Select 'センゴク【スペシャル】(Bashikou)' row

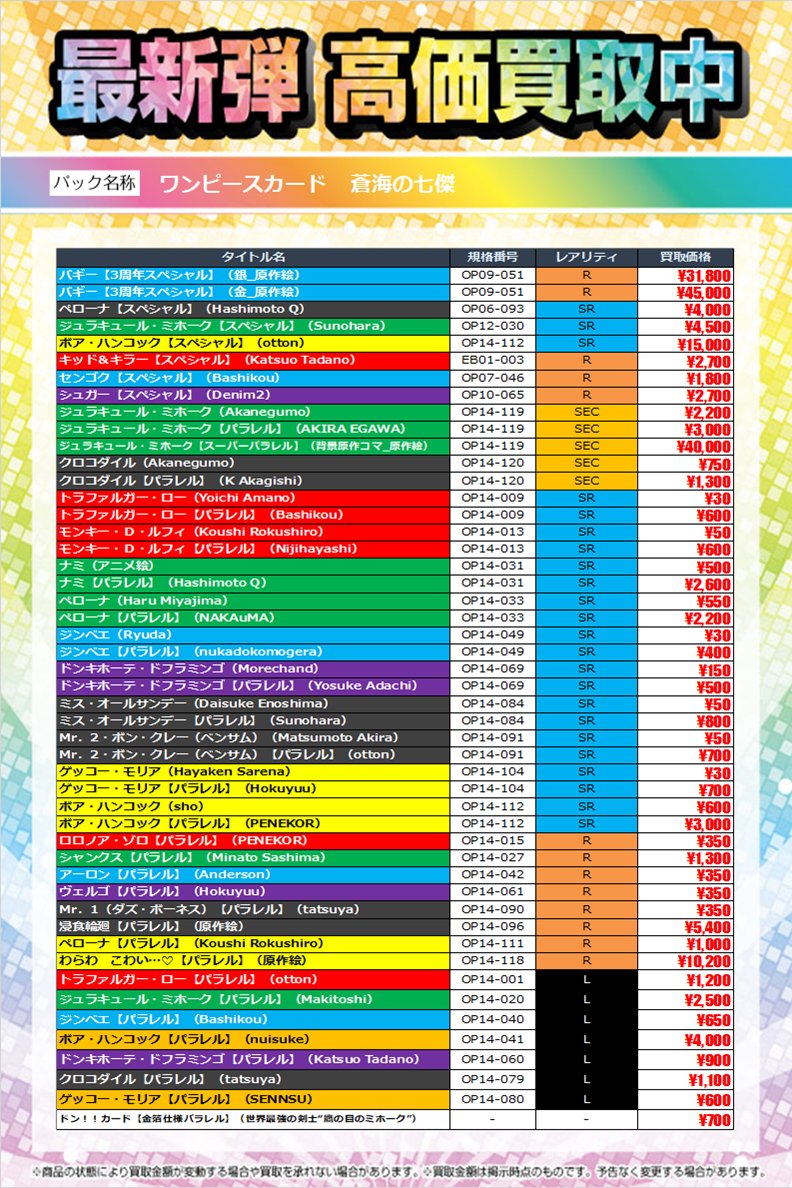click(x=395, y=377)
